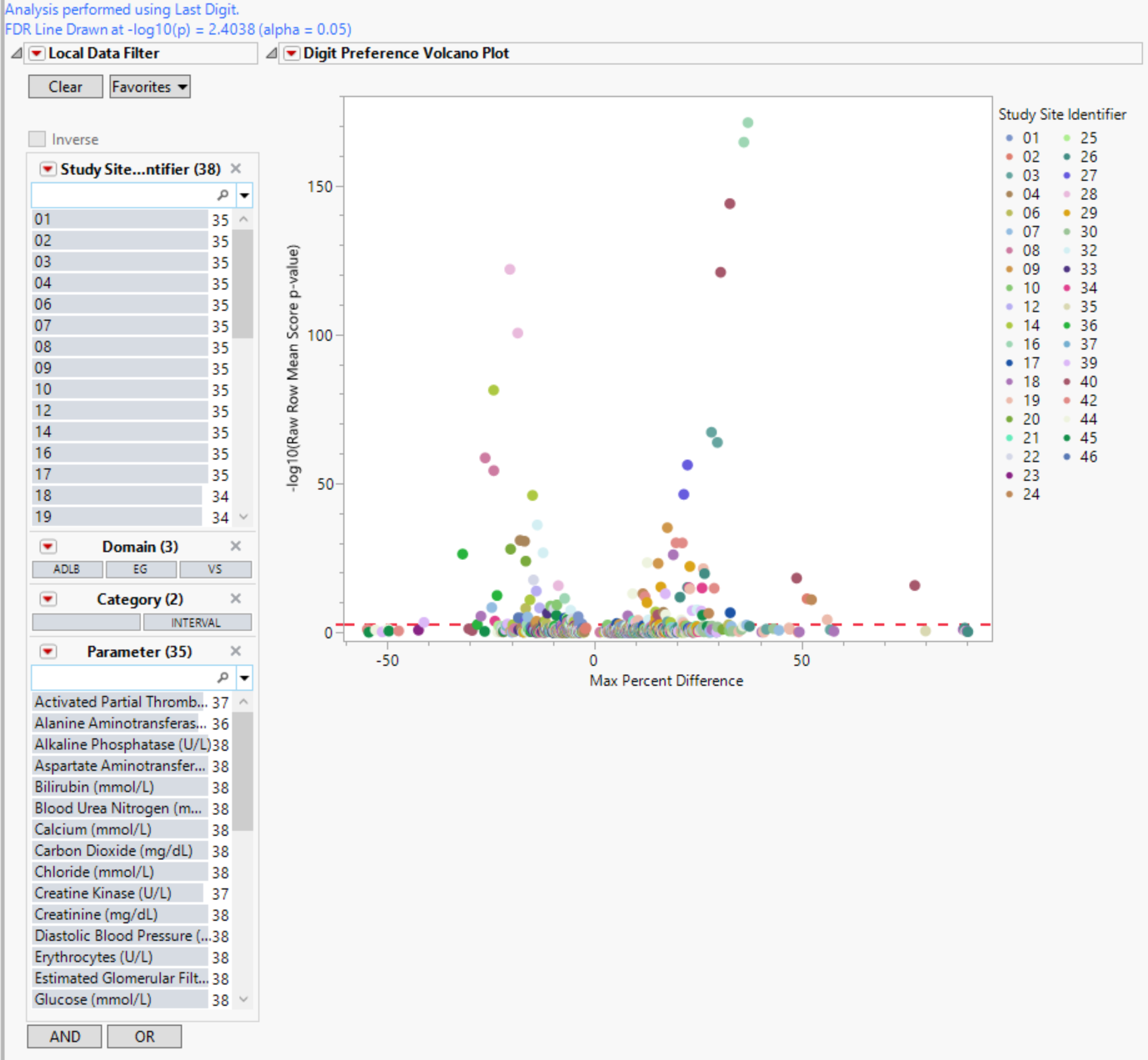Click the Parameter filter search magnifier icon
The image size is (1148, 1060).
point(222,677)
